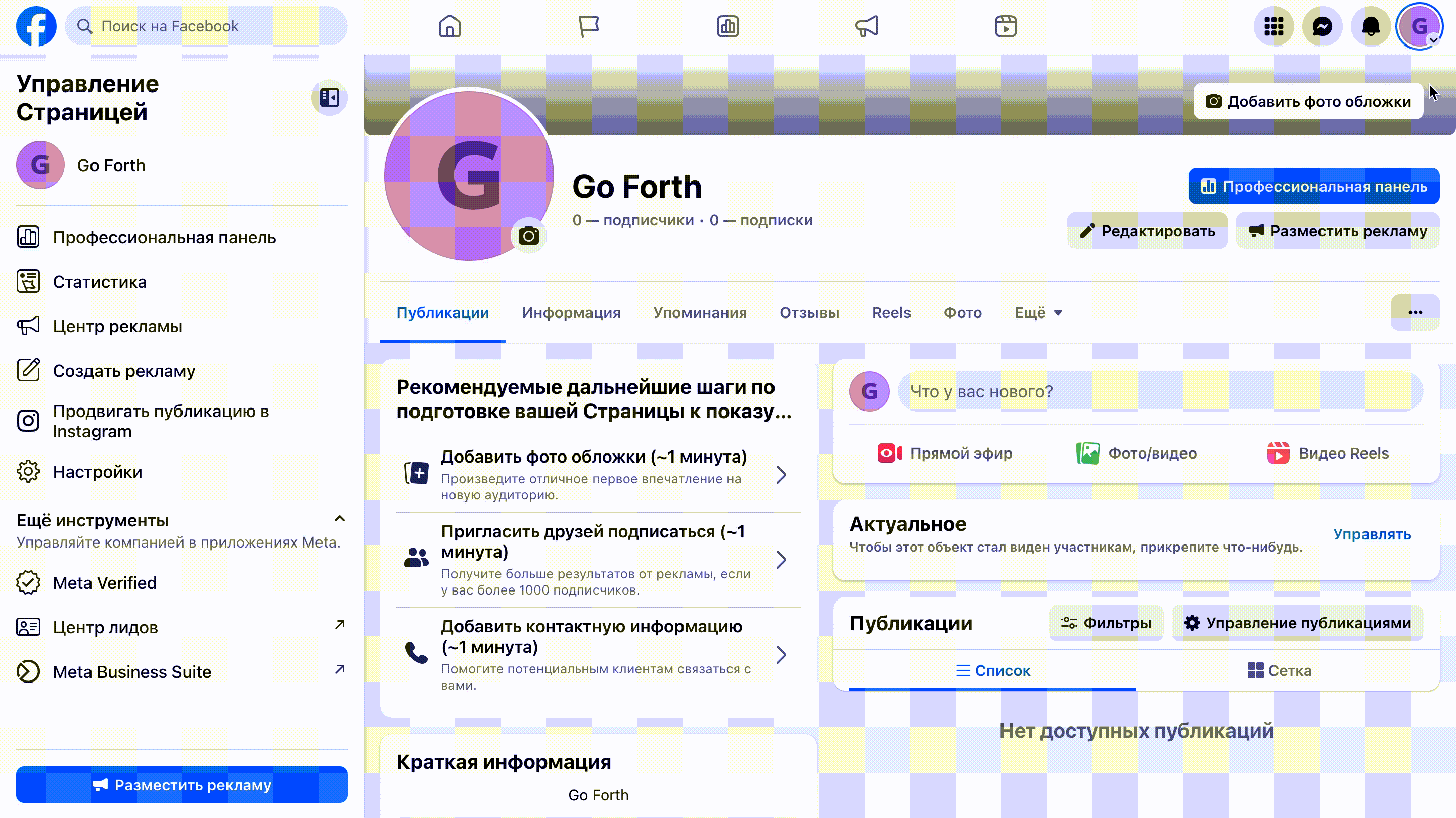The image size is (1456, 818).
Task: Collapse the Ещё инструменты section
Action: (x=339, y=519)
